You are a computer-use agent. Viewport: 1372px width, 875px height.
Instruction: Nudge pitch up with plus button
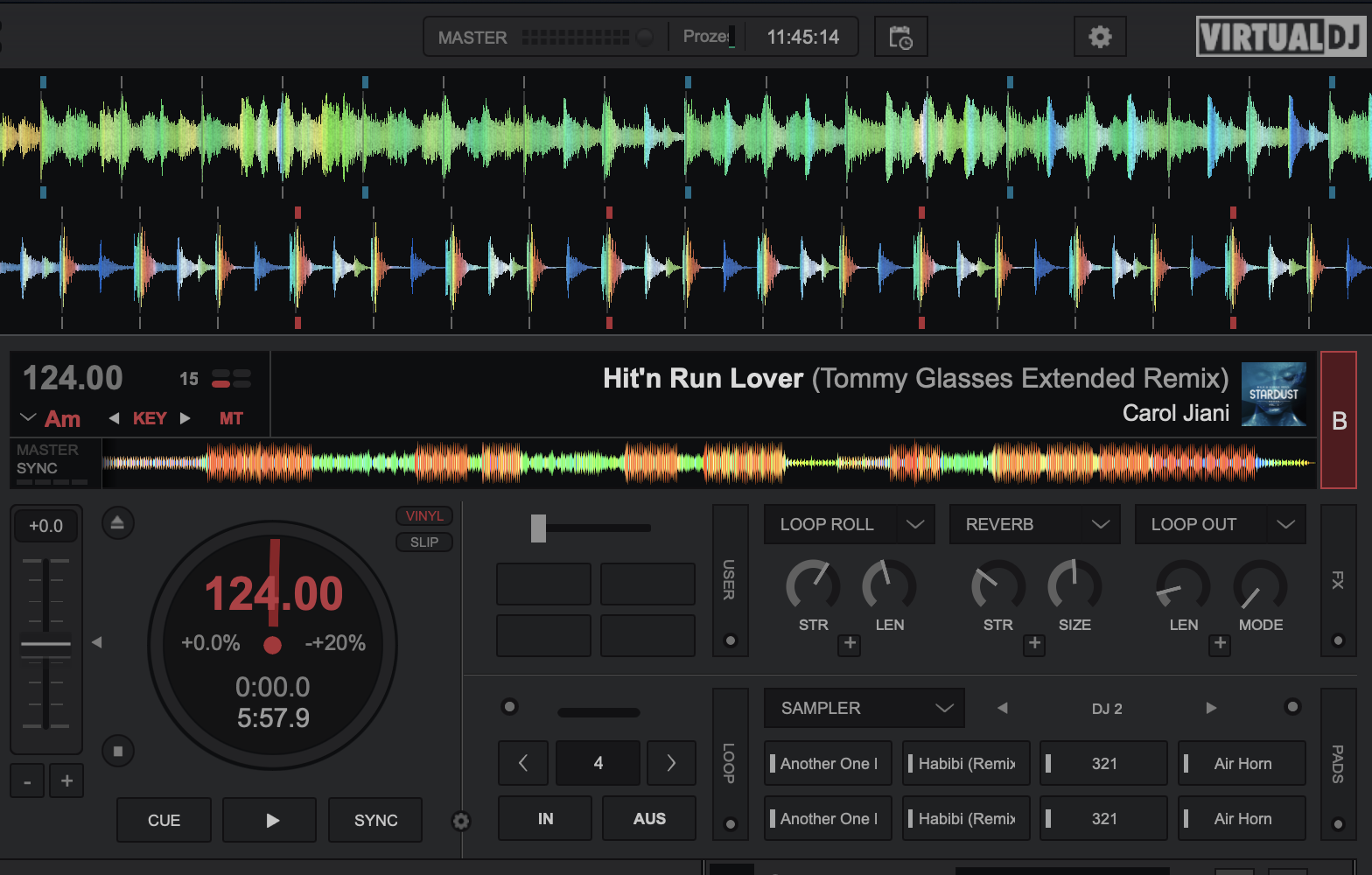(x=66, y=781)
